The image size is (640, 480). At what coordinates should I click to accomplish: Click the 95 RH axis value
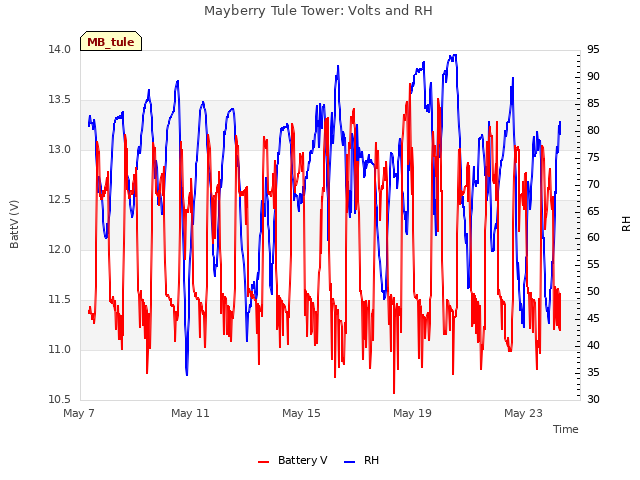(x=593, y=49)
